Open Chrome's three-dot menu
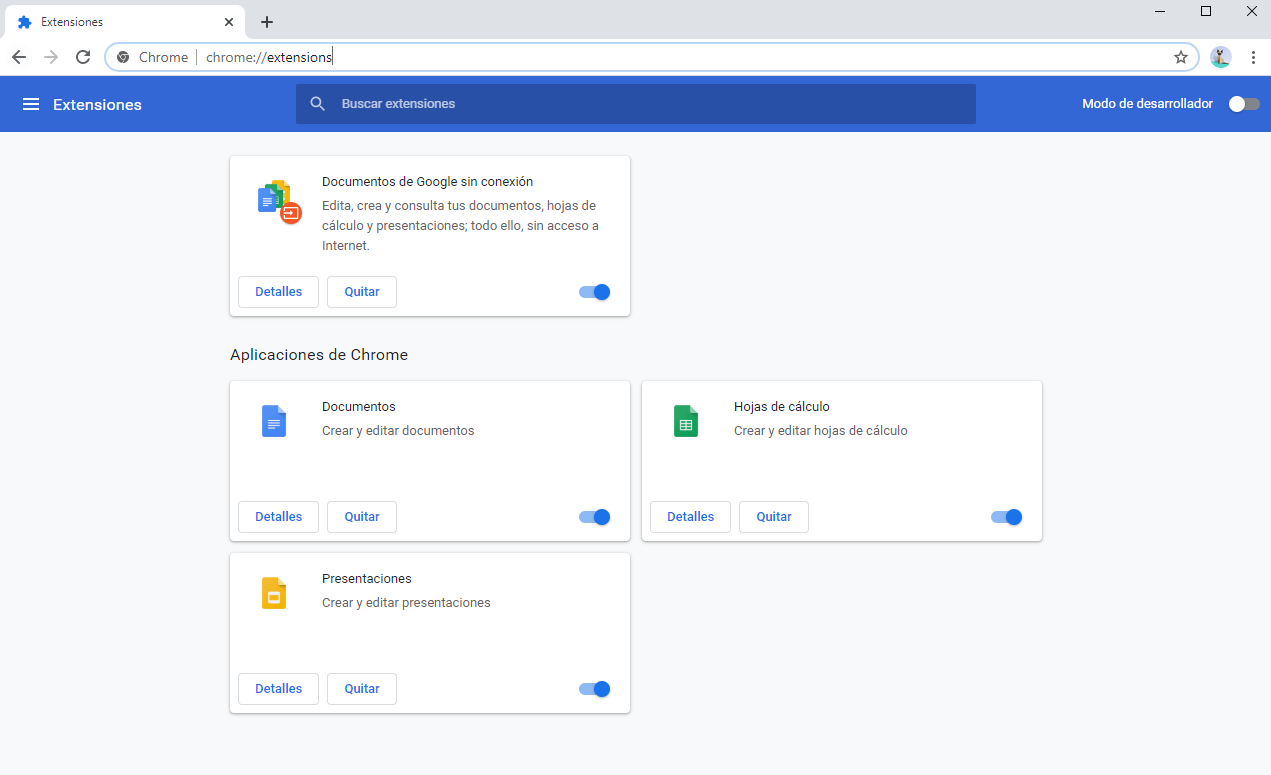 pyautogui.click(x=1253, y=57)
